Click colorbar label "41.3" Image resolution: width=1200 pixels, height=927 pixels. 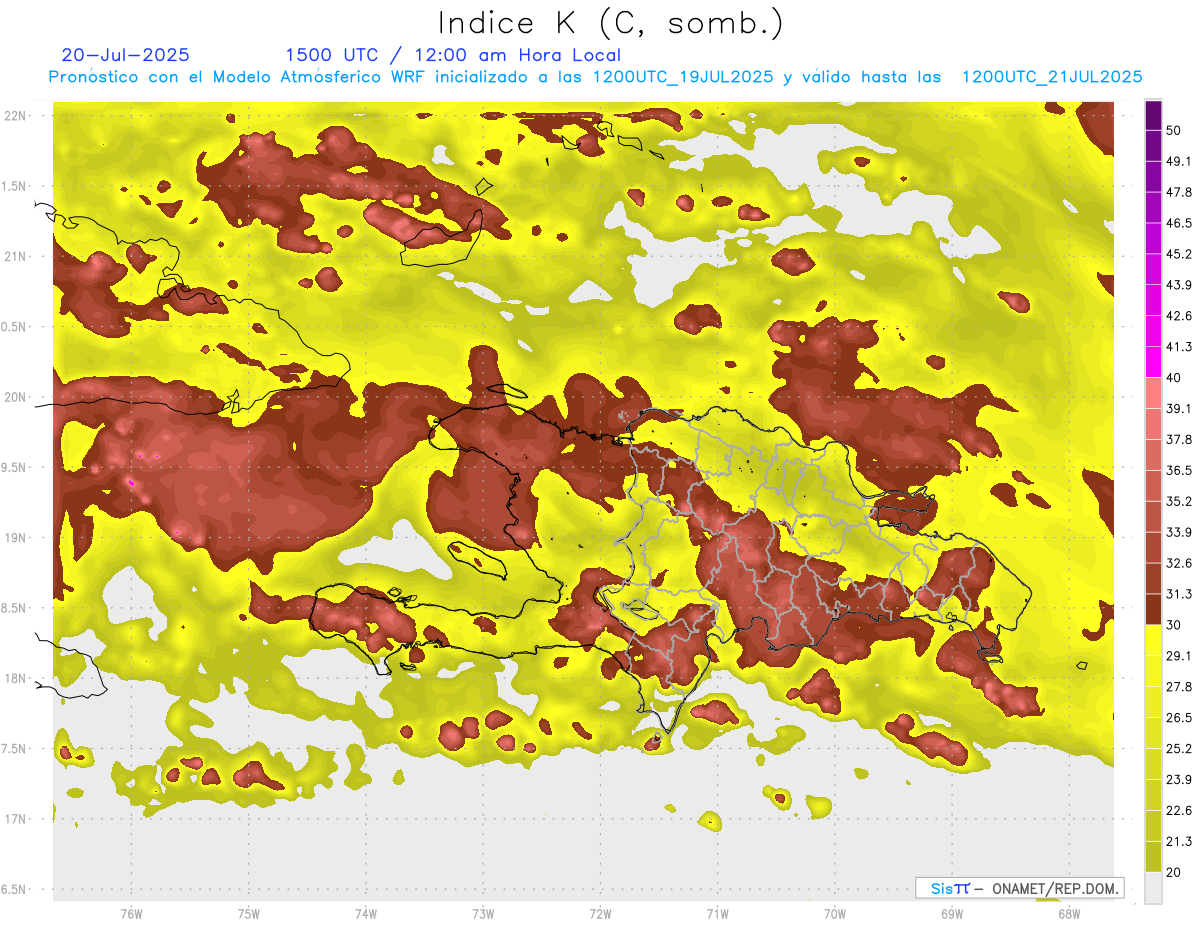pyautogui.click(x=1178, y=347)
